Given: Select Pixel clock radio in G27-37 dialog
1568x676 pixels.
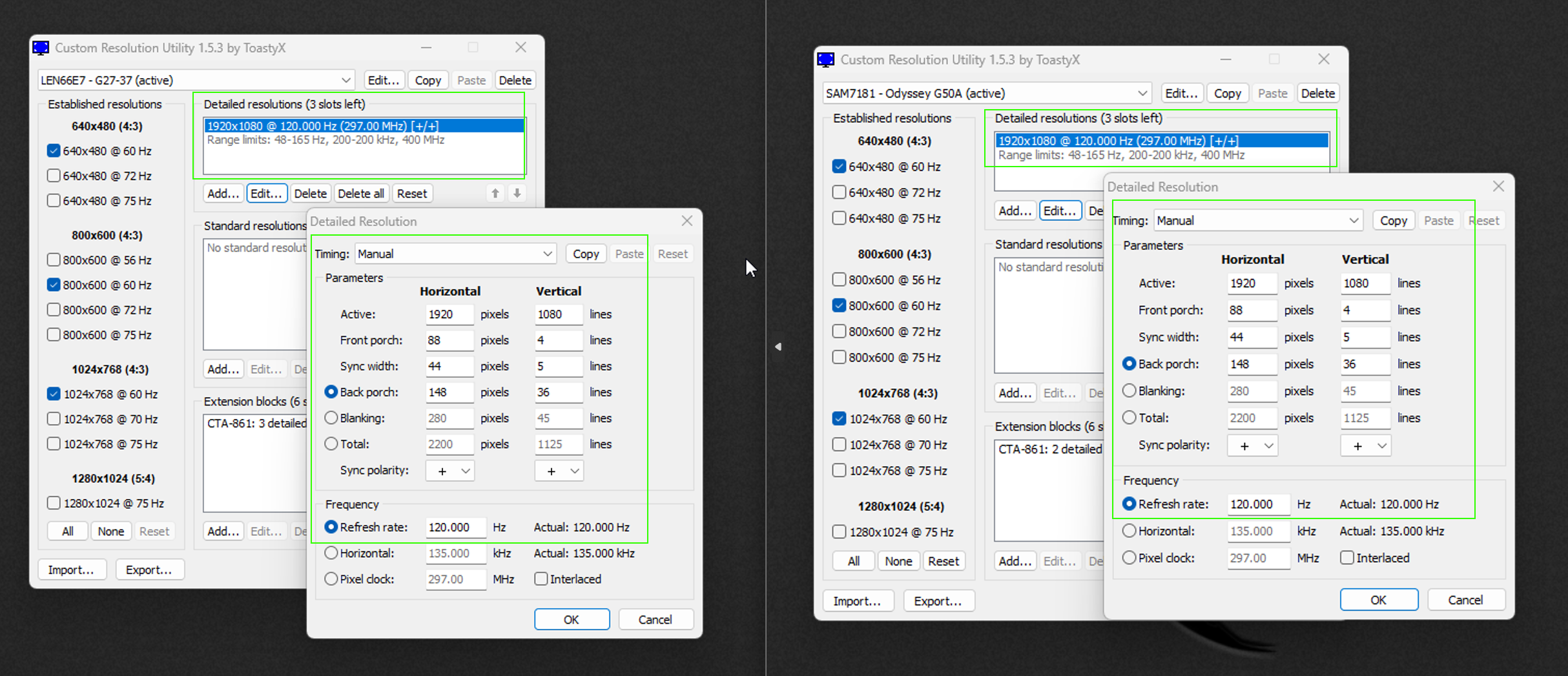Looking at the screenshot, I should [x=331, y=579].
